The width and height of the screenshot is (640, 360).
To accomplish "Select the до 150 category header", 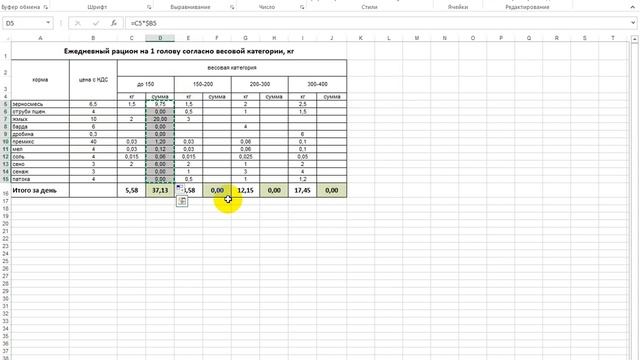I will tap(146, 84).
